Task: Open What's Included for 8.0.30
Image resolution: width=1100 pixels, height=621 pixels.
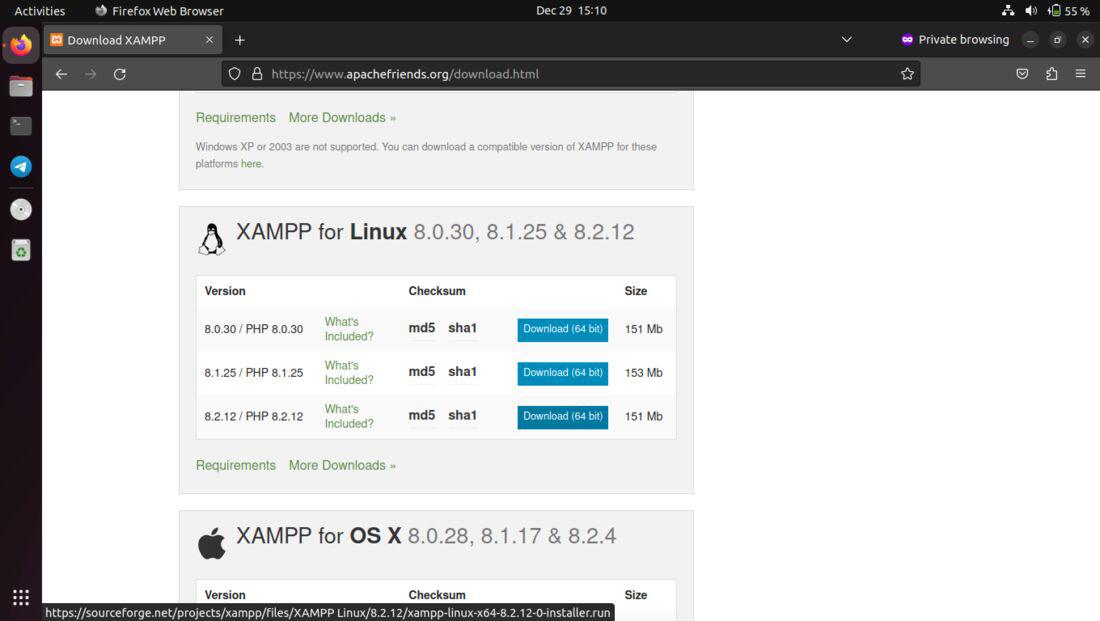Action: tap(349, 329)
